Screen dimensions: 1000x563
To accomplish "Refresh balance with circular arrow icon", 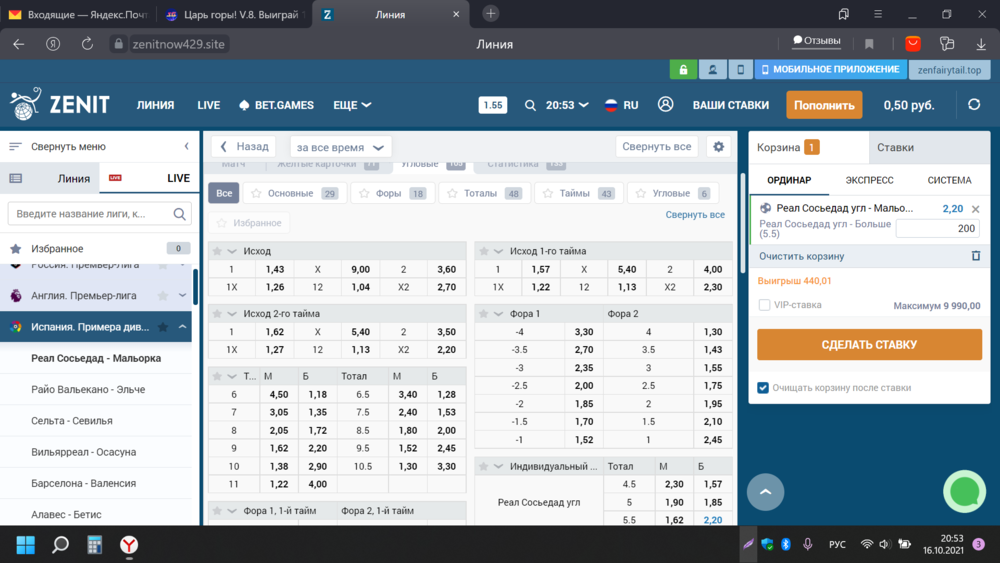I will point(974,105).
